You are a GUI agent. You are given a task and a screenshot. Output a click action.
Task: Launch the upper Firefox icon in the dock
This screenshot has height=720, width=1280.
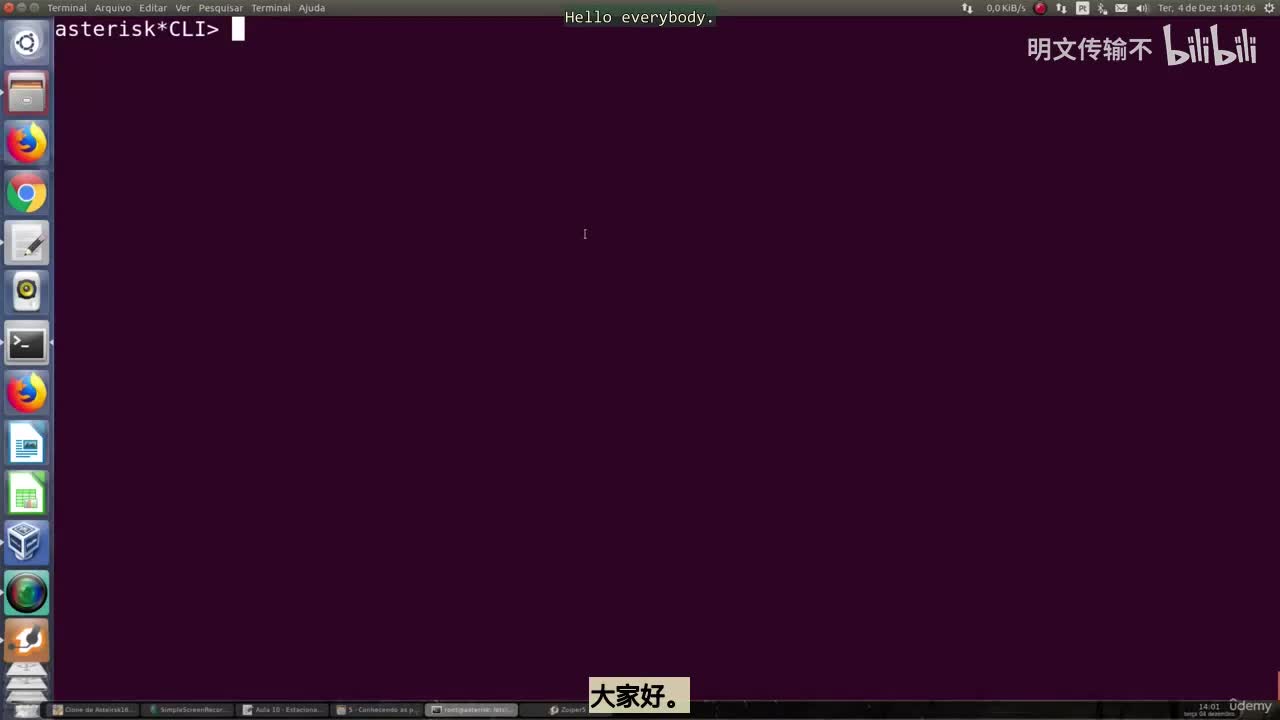pos(27,143)
